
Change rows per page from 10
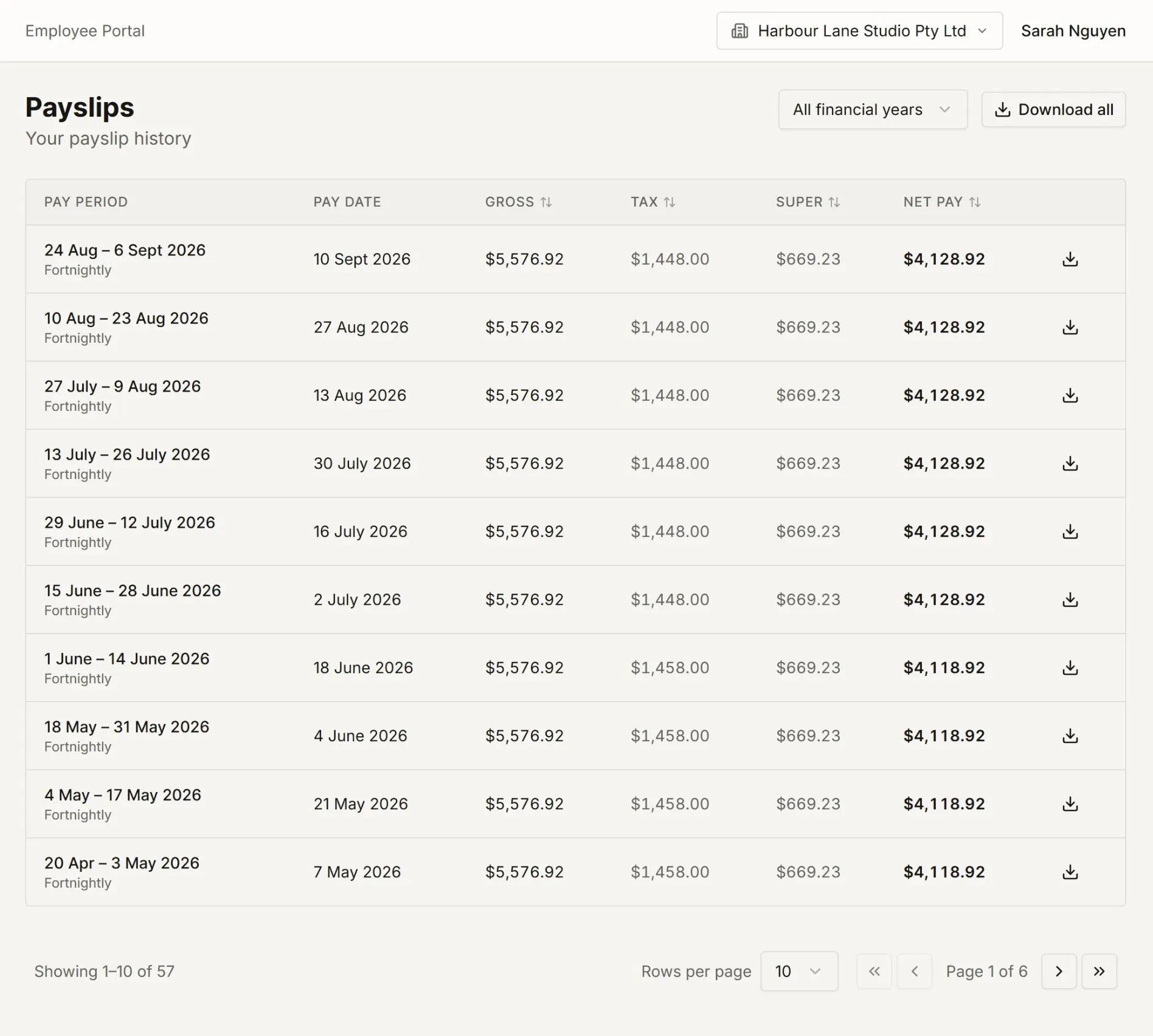pos(799,972)
